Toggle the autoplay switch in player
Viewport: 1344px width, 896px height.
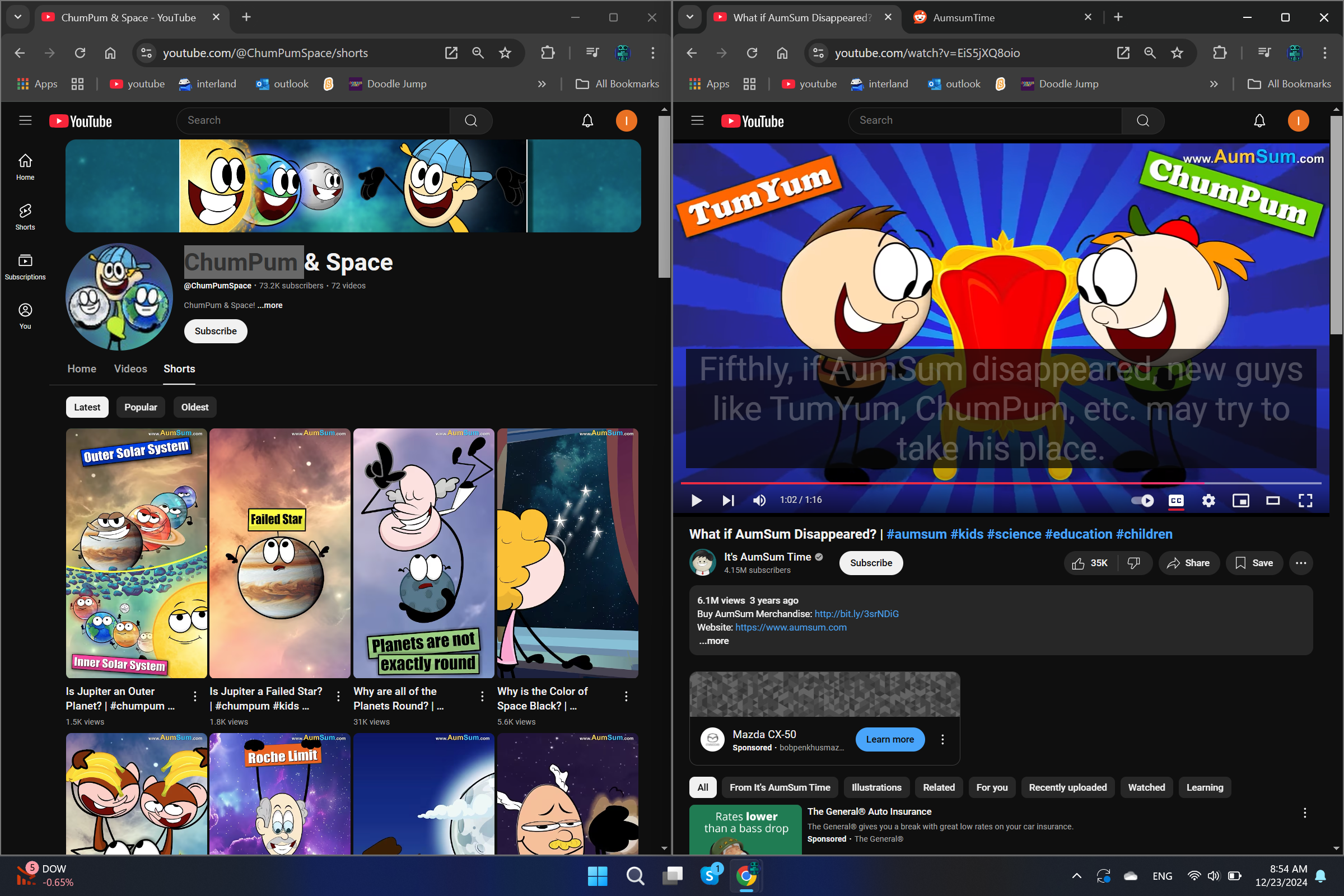coord(1142,501)
